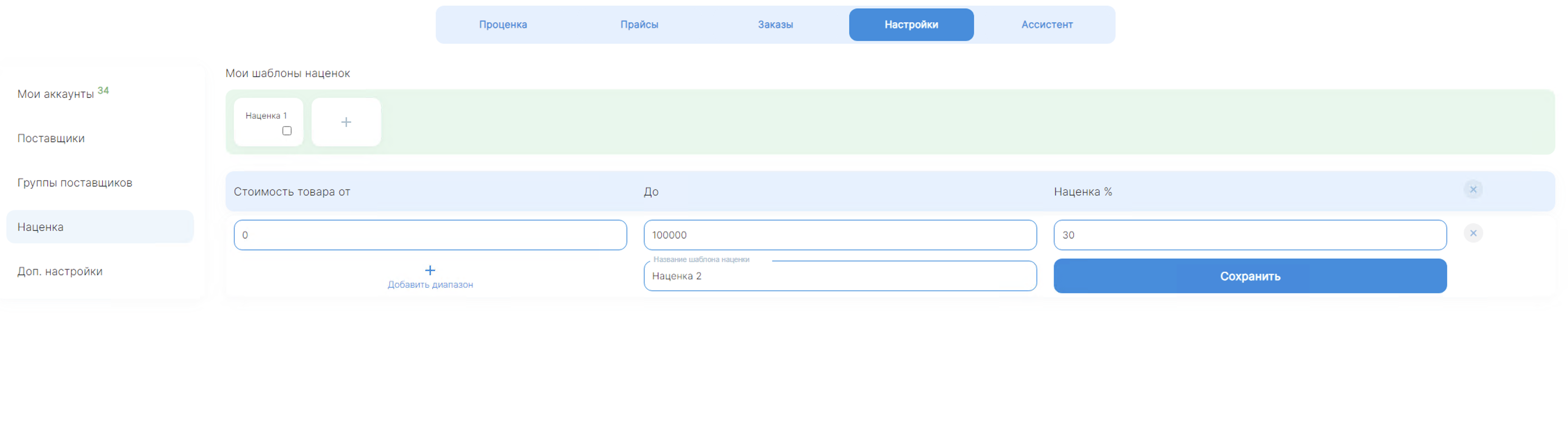This screenshot has height=445, width=1568.
Task: Open the Ассистент tab
Action: 1048,24
